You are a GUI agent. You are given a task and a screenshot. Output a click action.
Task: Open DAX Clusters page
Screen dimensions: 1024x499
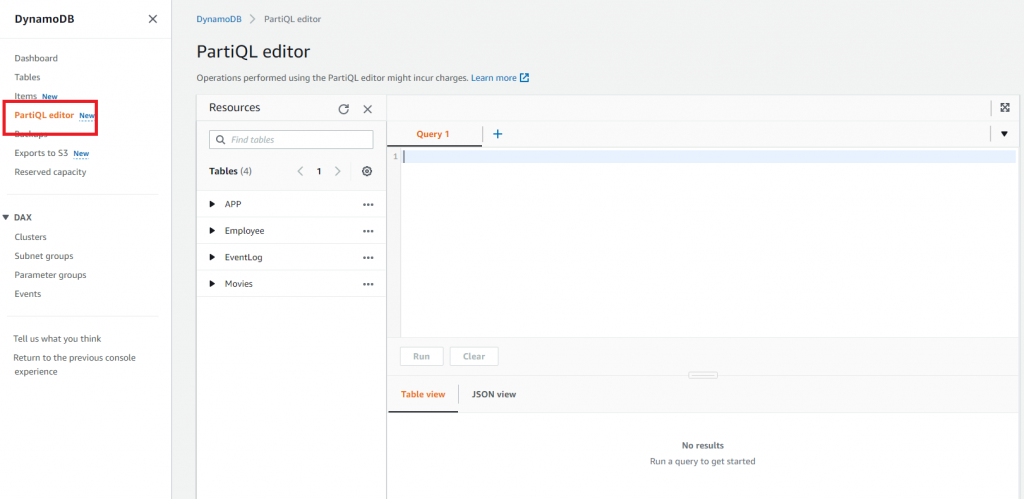point(31,237)
